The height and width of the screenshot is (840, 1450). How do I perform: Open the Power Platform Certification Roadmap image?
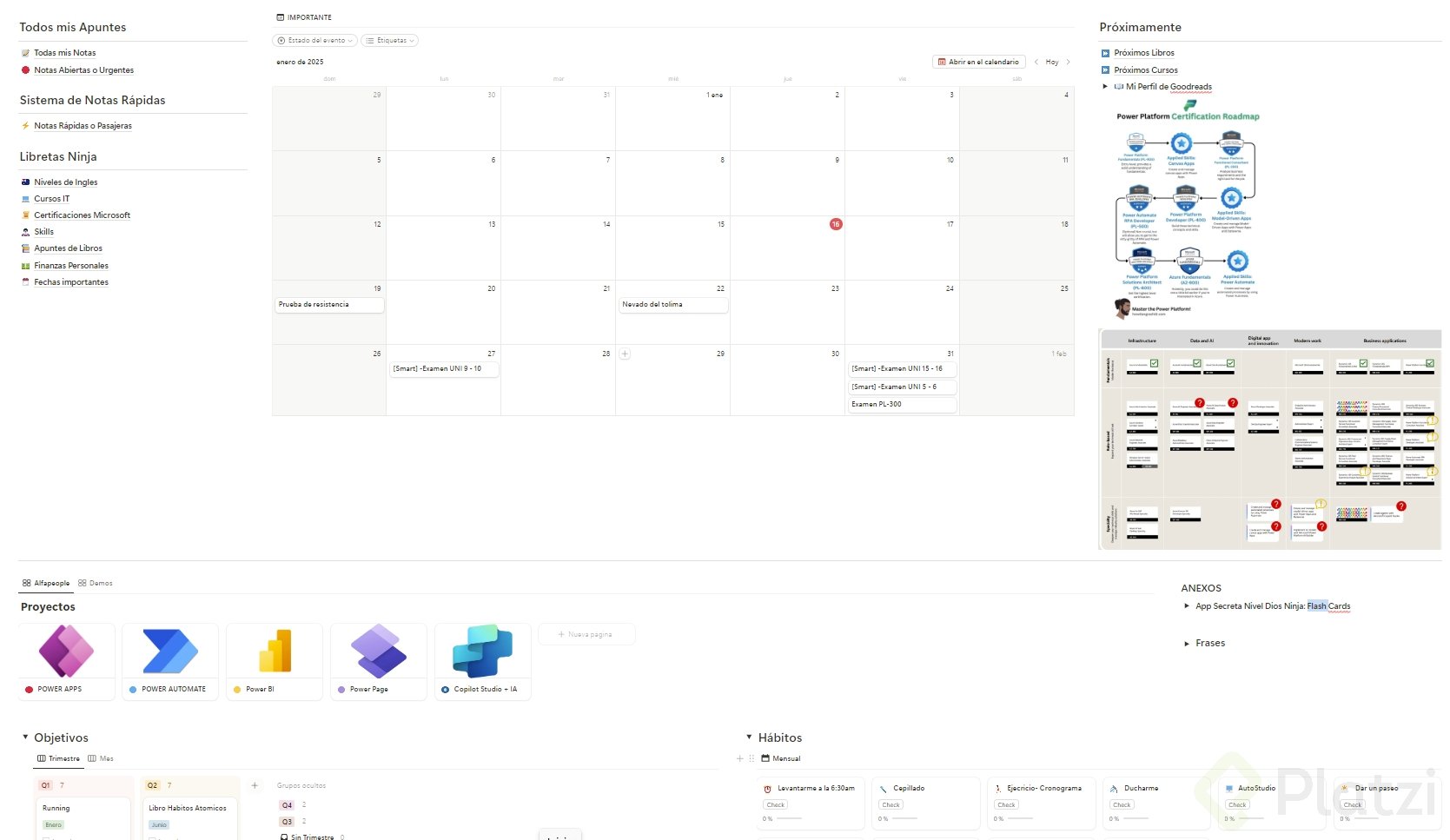(1188, 208)
